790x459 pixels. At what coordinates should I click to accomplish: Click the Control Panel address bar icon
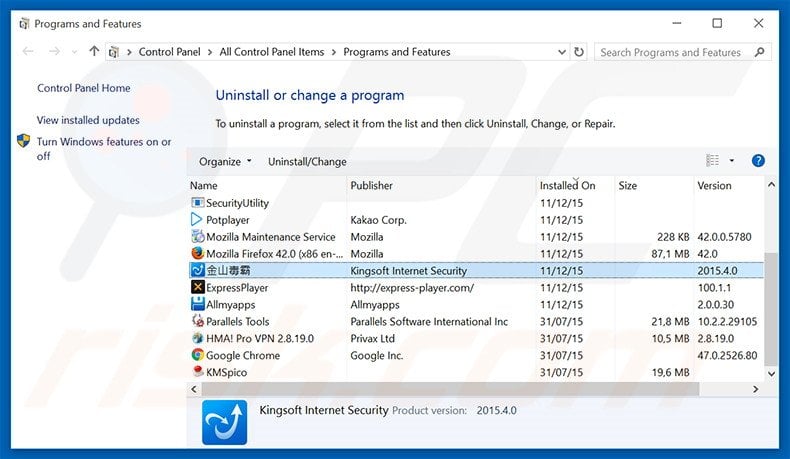114,52
